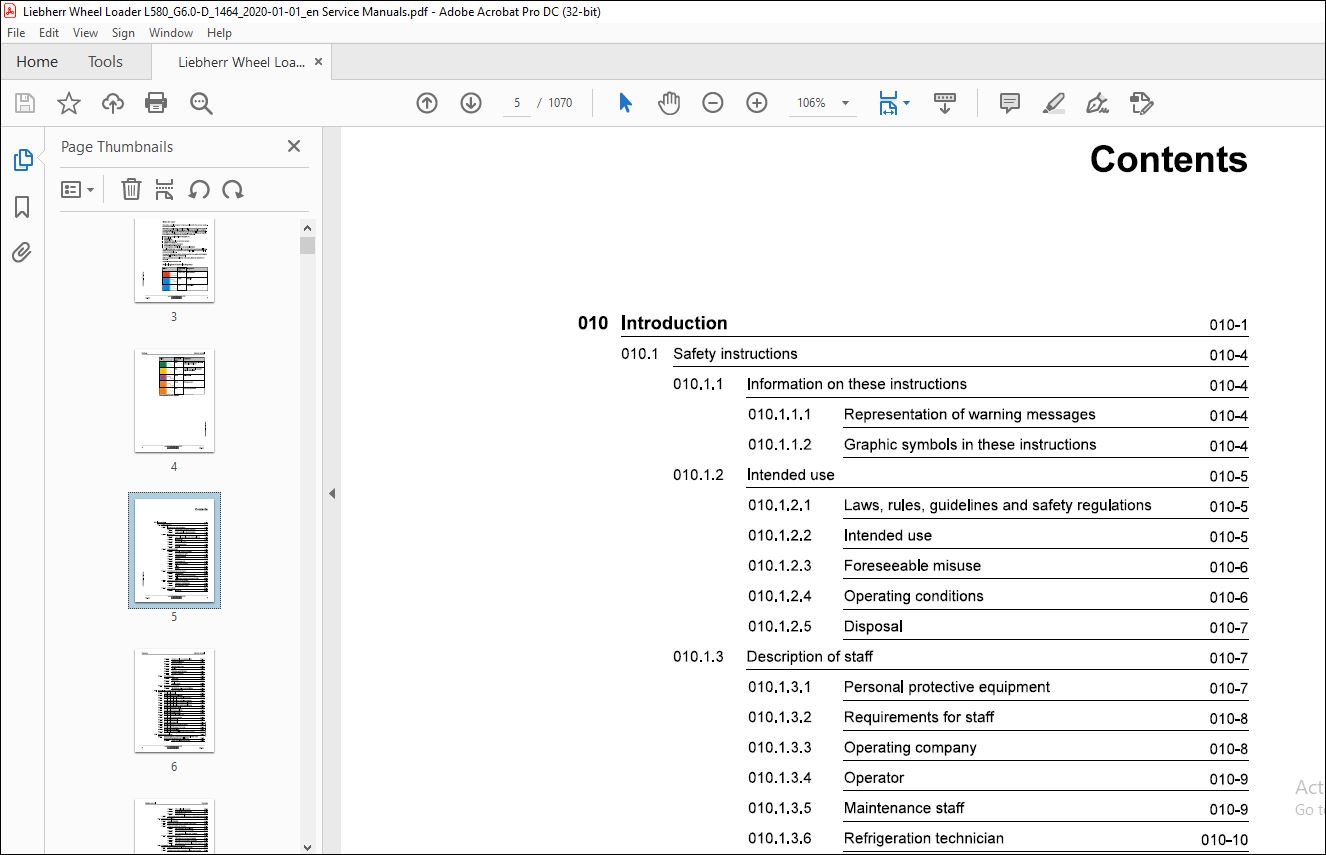The image size is (1326, 855).
Task: Expand the fit page options arrow
Action: coord(906,103)
